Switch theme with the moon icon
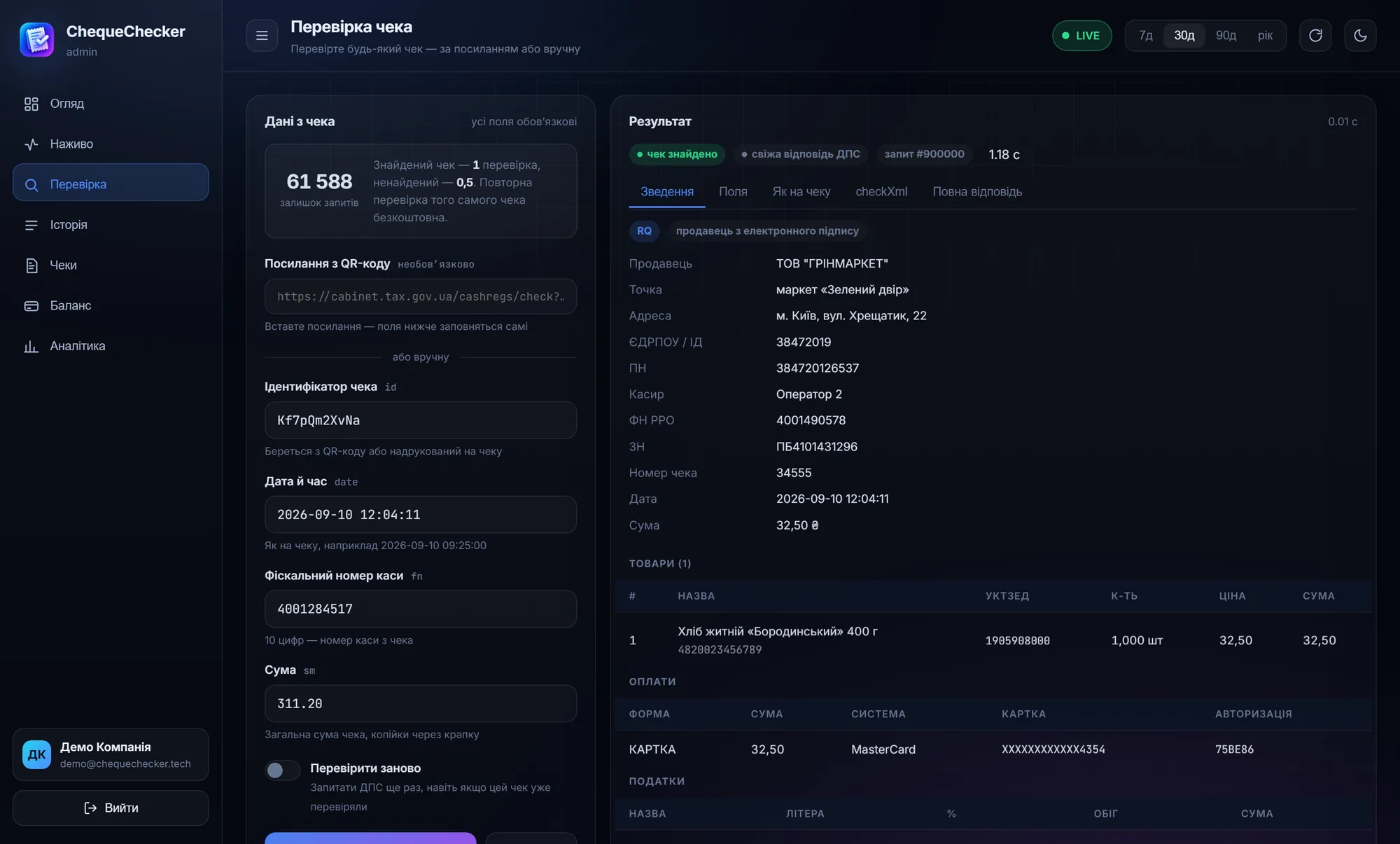The width and height of the screenshot is (1400, 844). (x=1360, y=36)
